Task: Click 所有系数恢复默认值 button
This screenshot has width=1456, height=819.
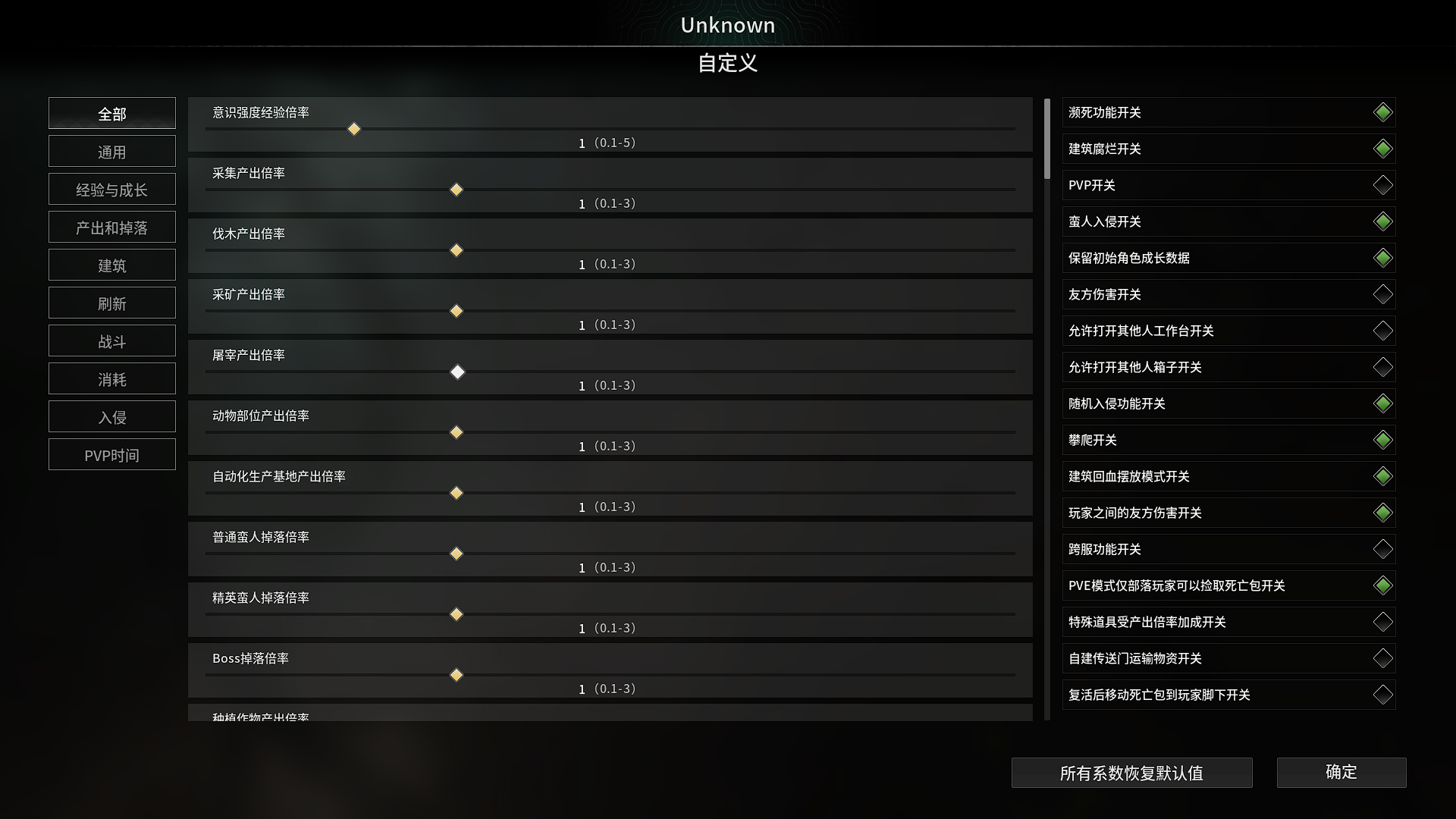Action: click(1131, 773)
